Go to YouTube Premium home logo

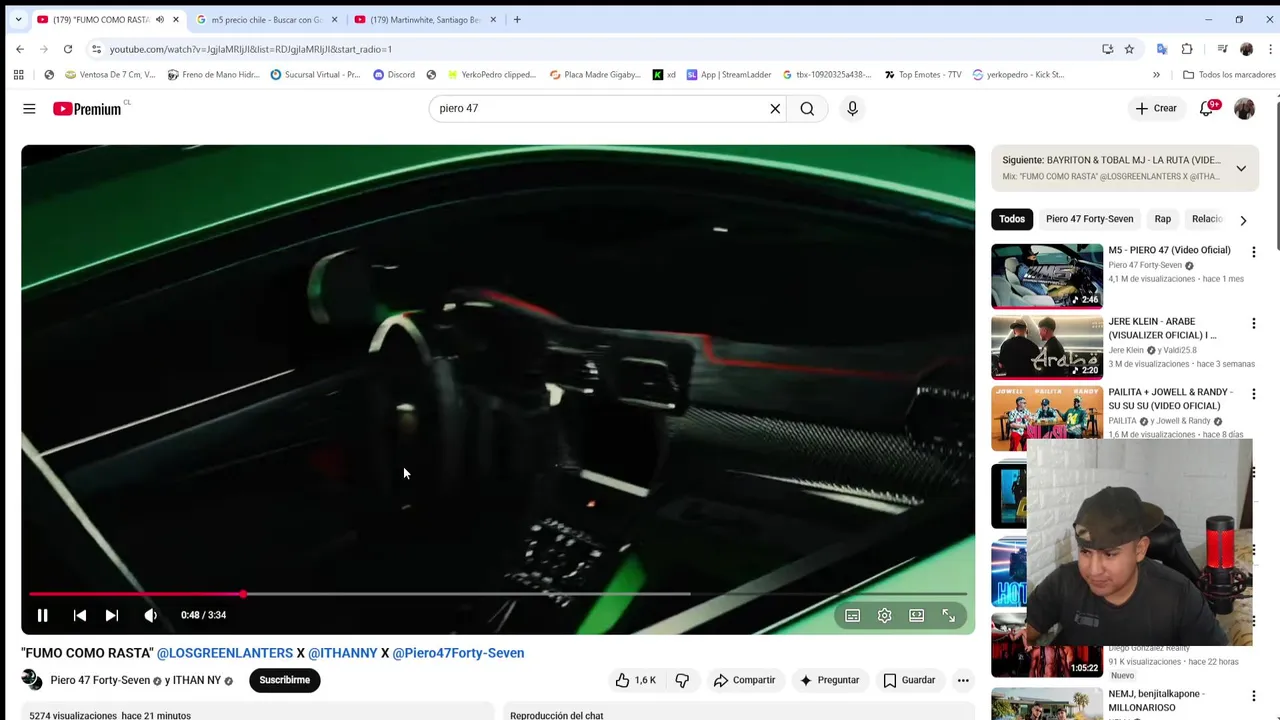tap(88, 108)
